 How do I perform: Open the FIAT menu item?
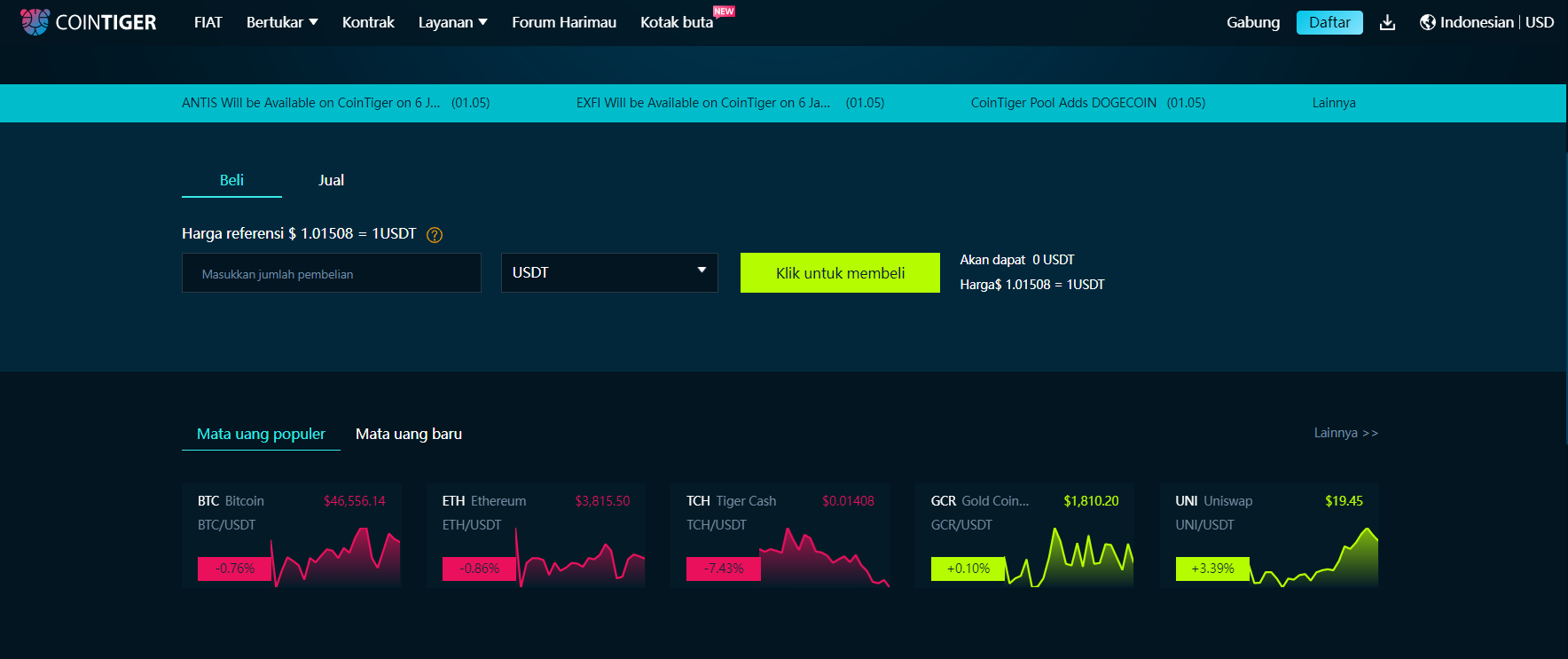tap(208, 22)
